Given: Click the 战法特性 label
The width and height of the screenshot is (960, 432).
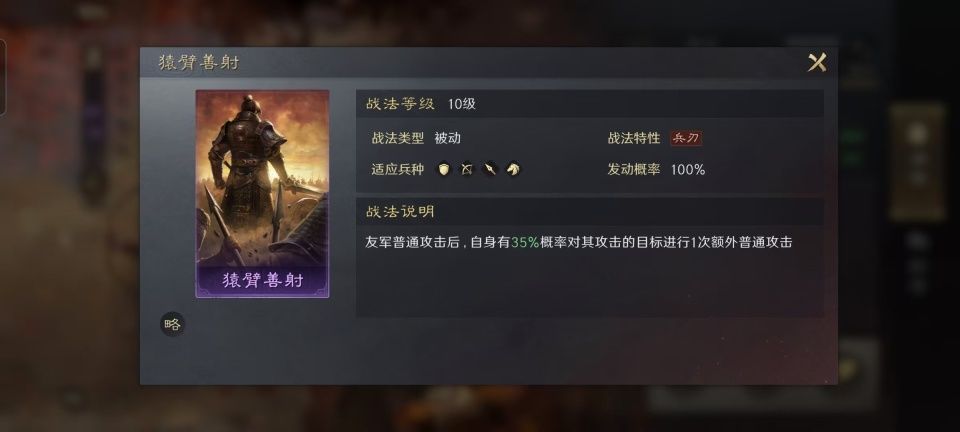Looking at the screenshot, I should pos(634,138).
